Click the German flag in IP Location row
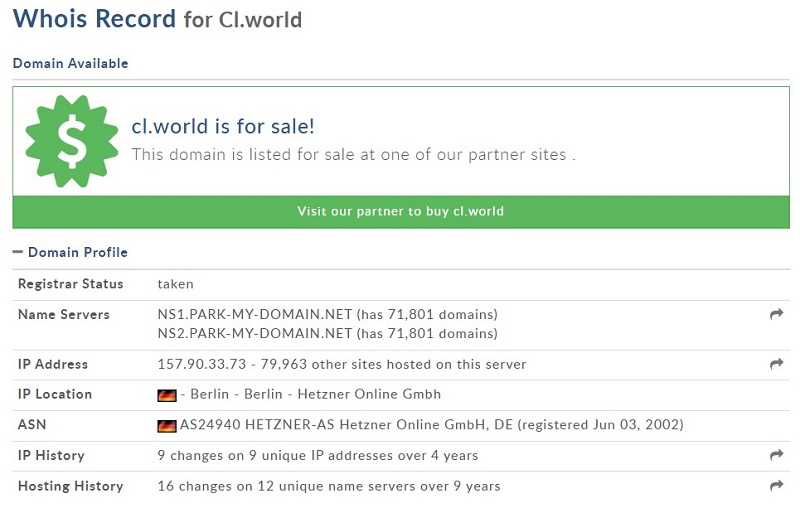800x508 pixels. pos(167,395)
